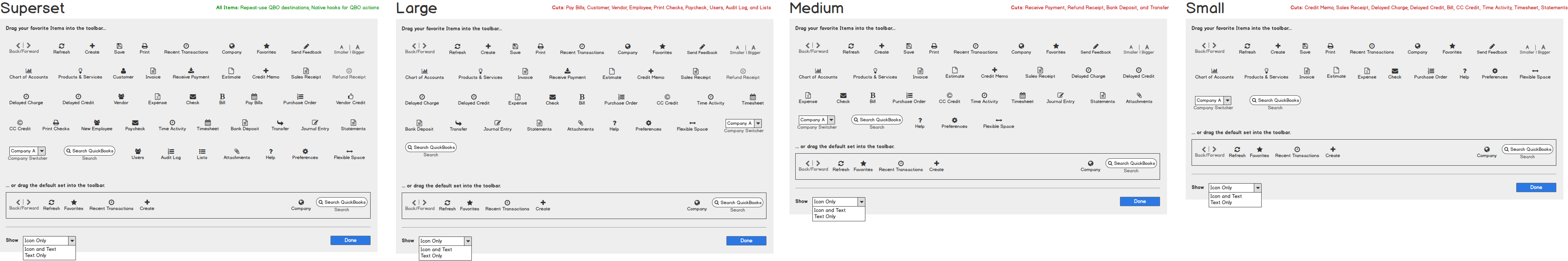Choose the Statements icon in the Medium panel
The height and width of the screenshot is (261, 1568).
pos(1102,96)
